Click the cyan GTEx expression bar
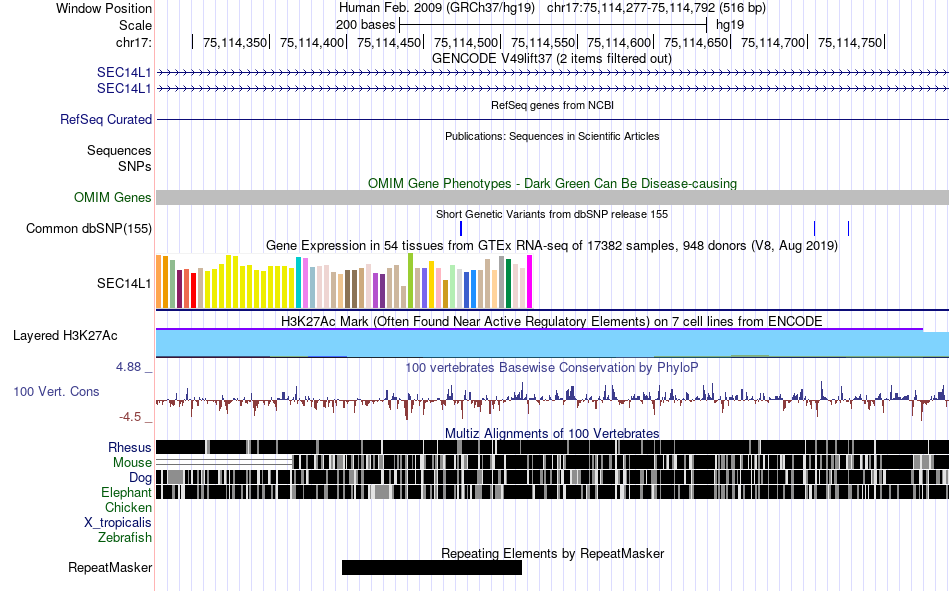 point(299,283)
